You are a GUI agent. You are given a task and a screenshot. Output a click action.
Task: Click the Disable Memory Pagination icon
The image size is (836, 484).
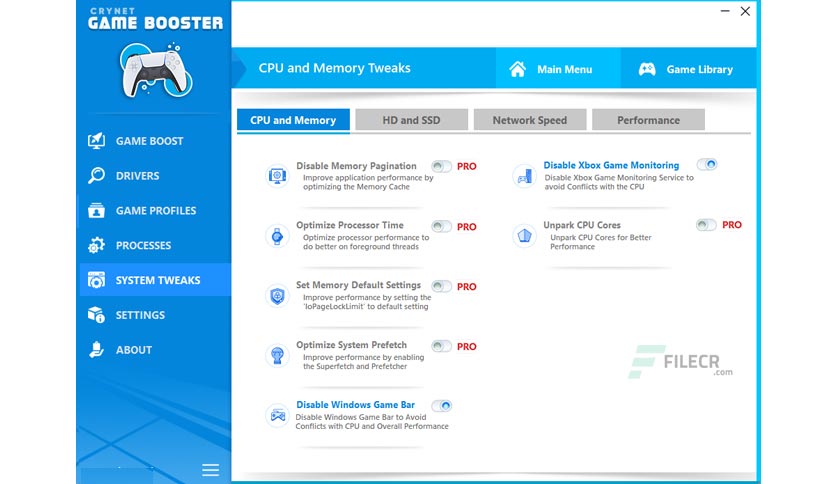pos(277,175)
